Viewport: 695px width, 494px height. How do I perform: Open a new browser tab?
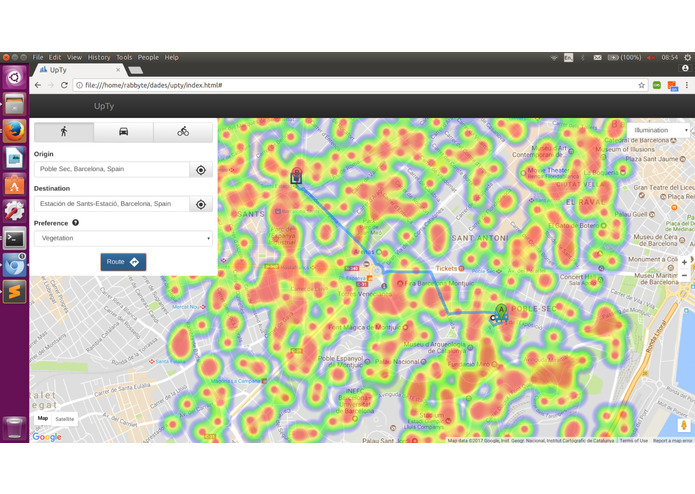click(x=135, y=70)
